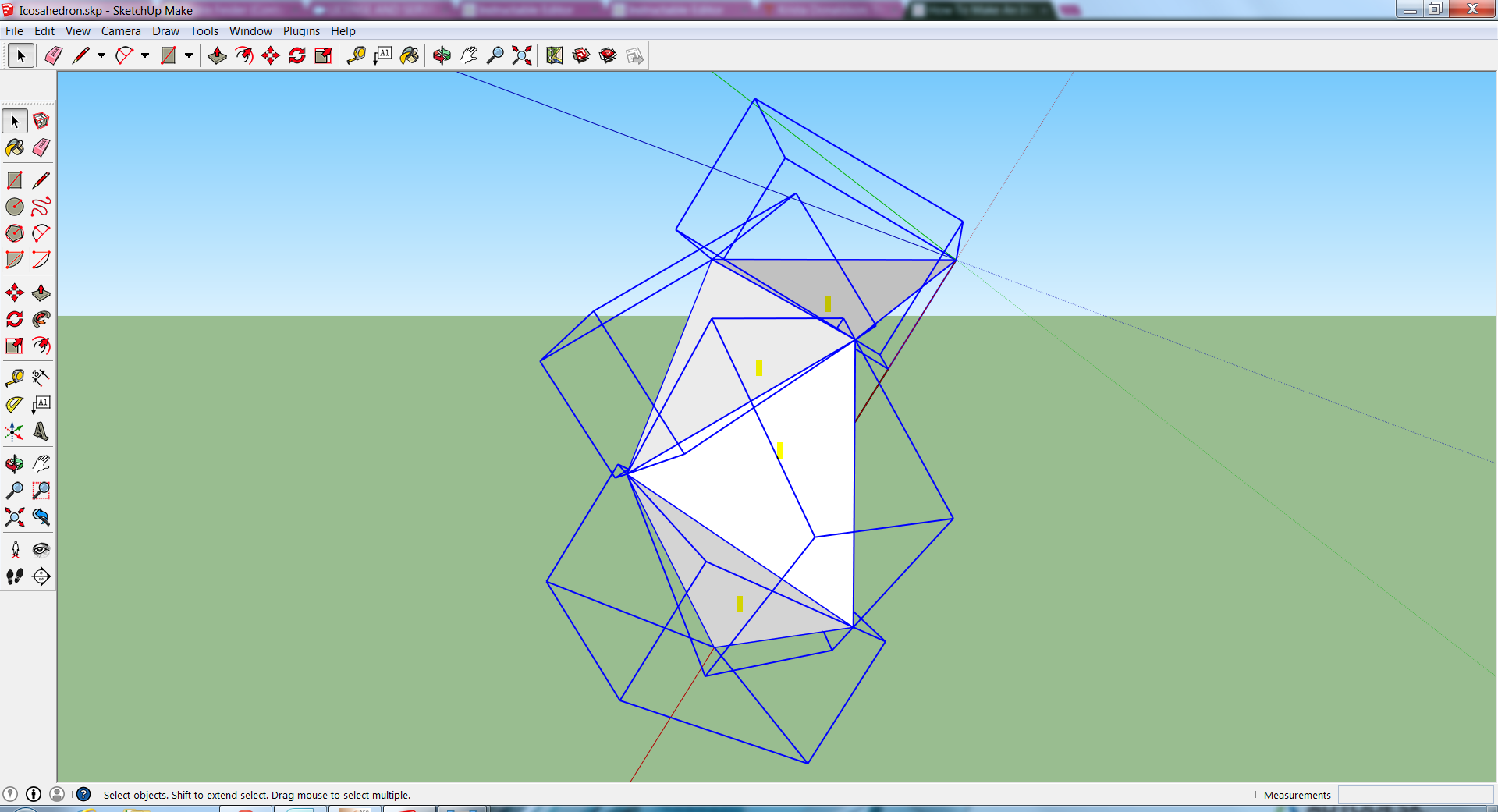Pick the Protractor tool
This screenshot has width=1498, height=812.
point(15,404)
